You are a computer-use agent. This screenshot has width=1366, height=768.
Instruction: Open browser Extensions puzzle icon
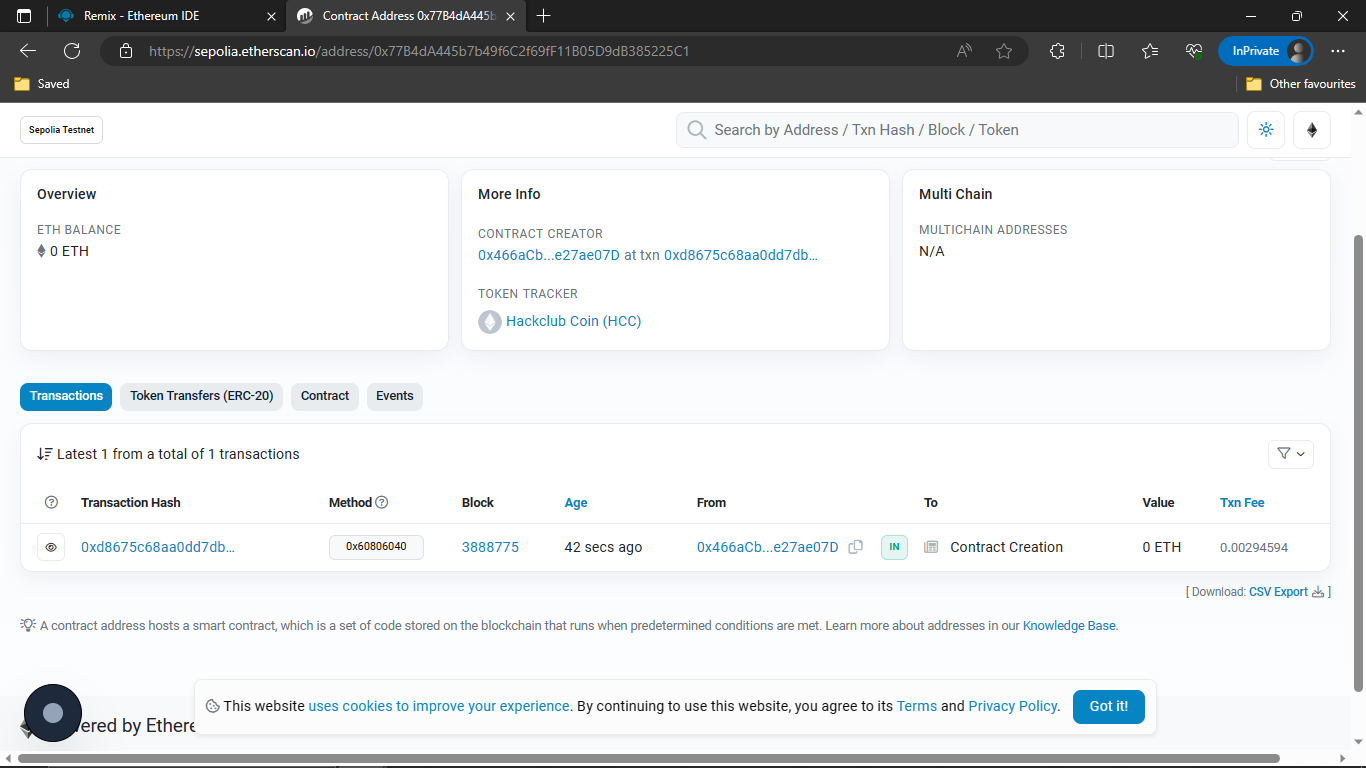(x=1057, y=51)
